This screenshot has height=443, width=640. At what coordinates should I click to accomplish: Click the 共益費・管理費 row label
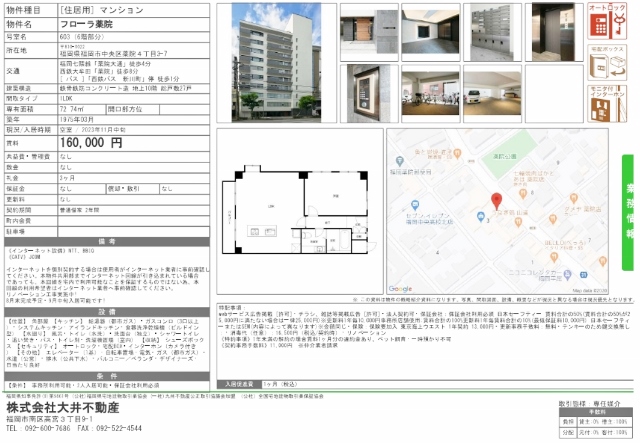31,156
